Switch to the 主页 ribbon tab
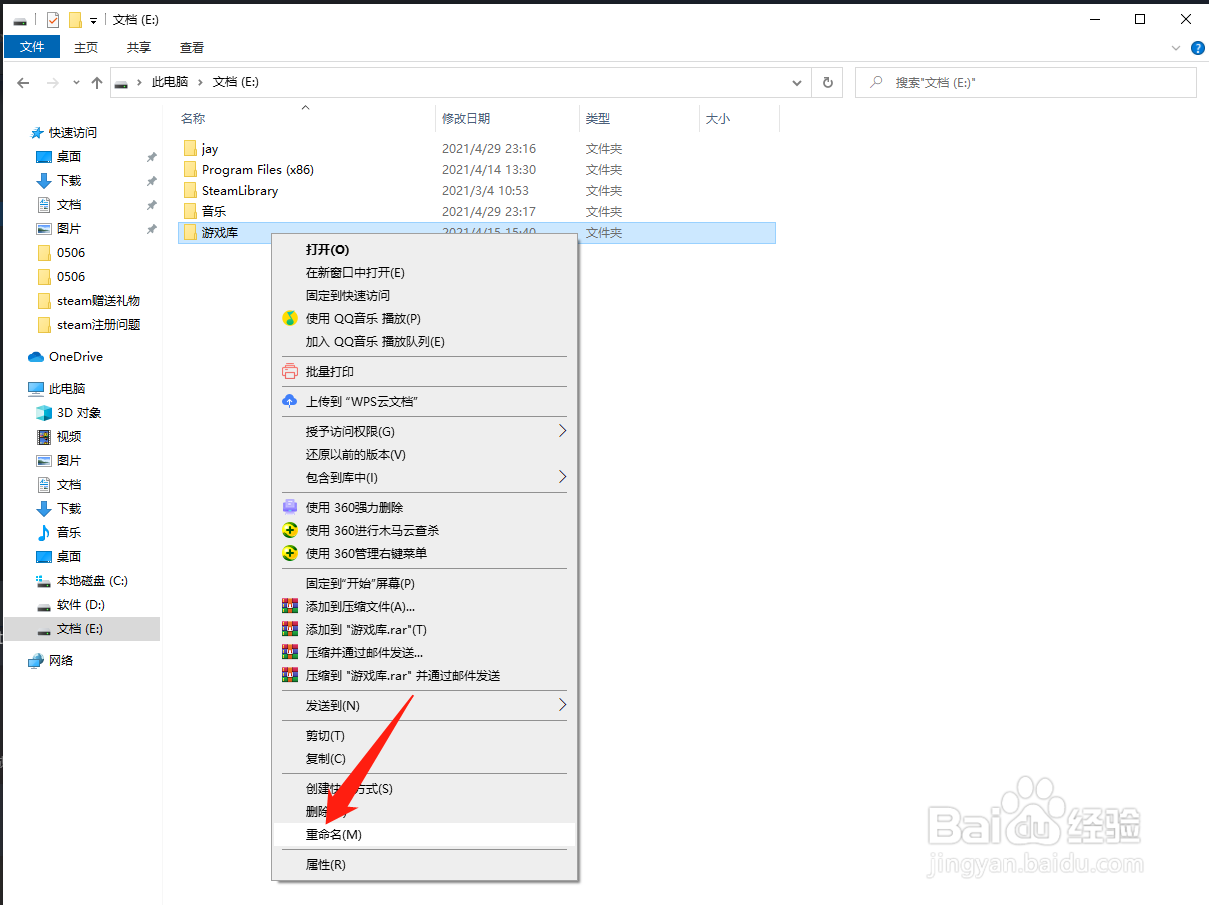Screen dimensions: 1209x905 point(86,47)
